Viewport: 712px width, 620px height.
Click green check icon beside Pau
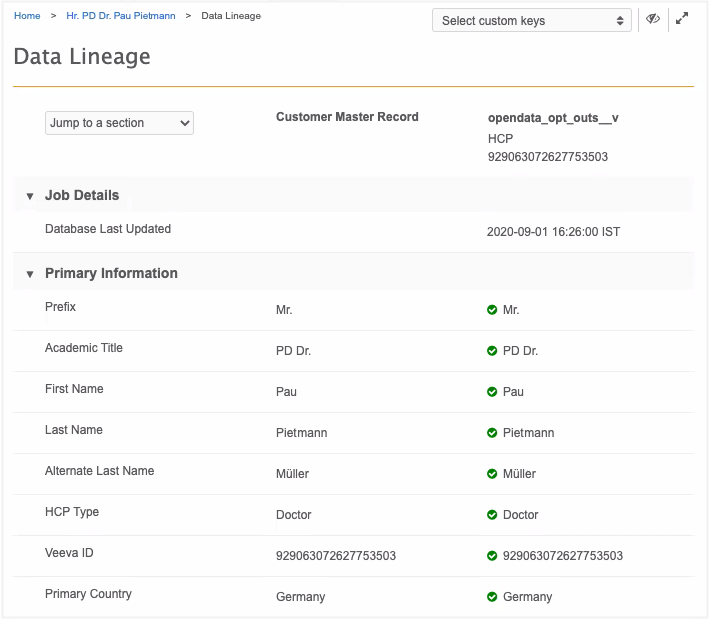point(492,392)
